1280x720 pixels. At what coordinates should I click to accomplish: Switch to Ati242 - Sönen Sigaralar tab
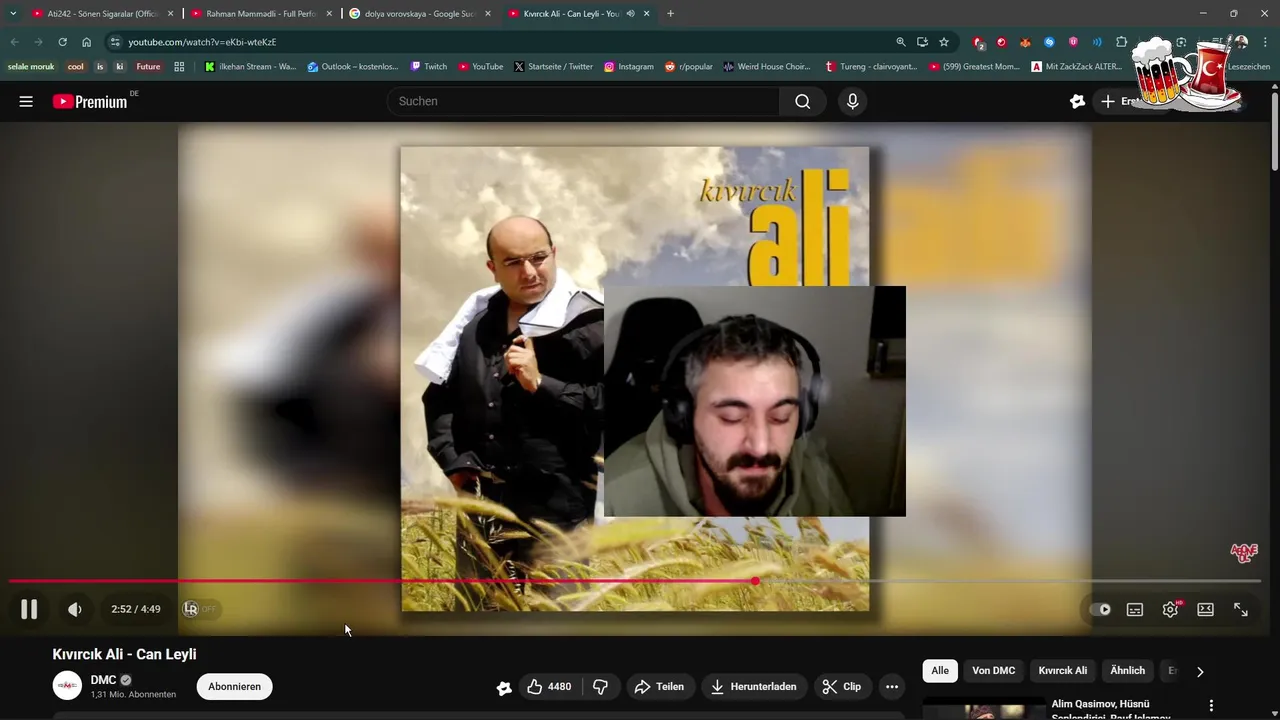(x=104, y=13)
